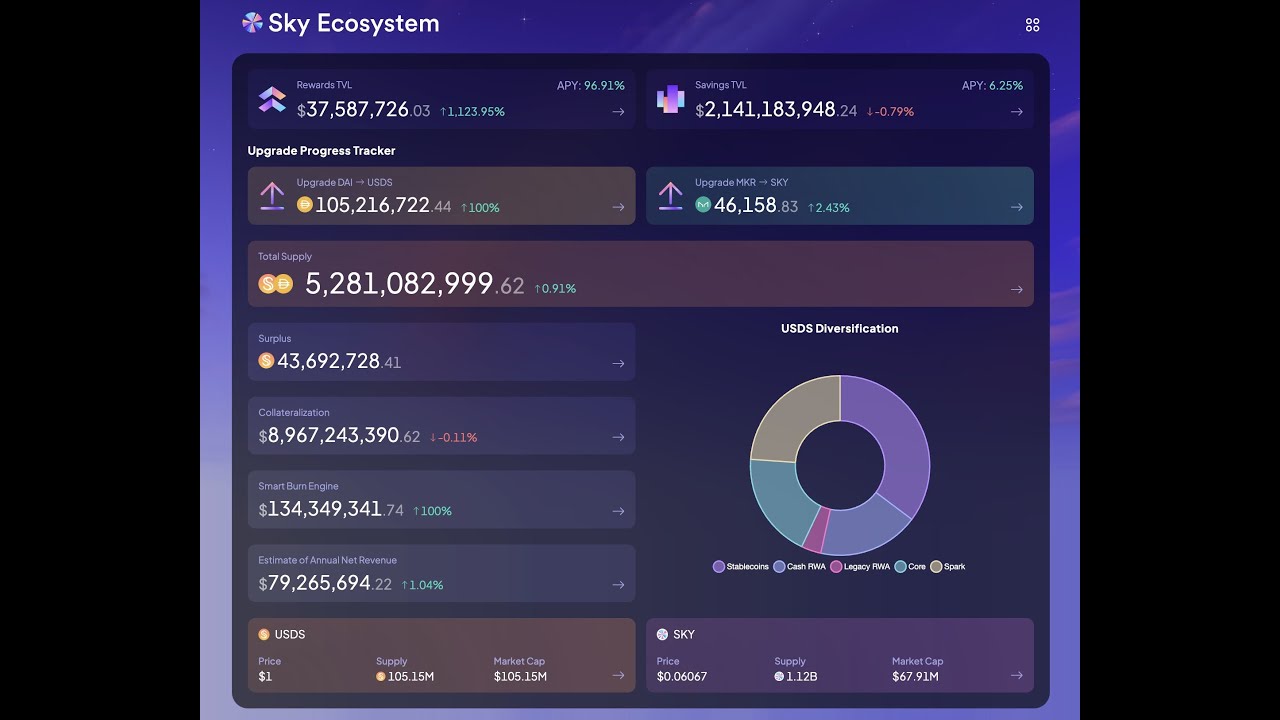Screen dimensions: 1280x720
Task: Open the Estimate of Annual Net Revenue arrow
Action: tap(618, 585)
